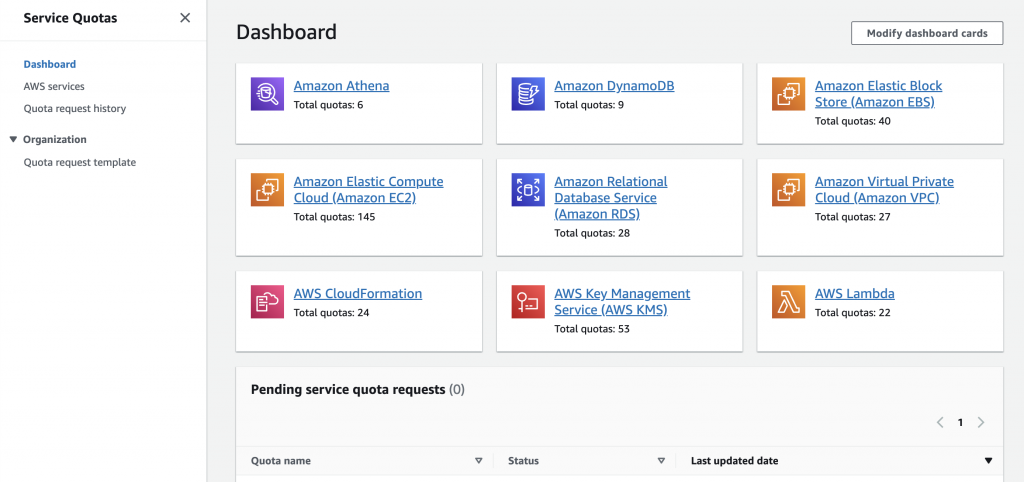Image resolution: width=1024 pixels, height=482 pixels.
Task: Select Quota request template in sidebar
Action: coord(80,162)
